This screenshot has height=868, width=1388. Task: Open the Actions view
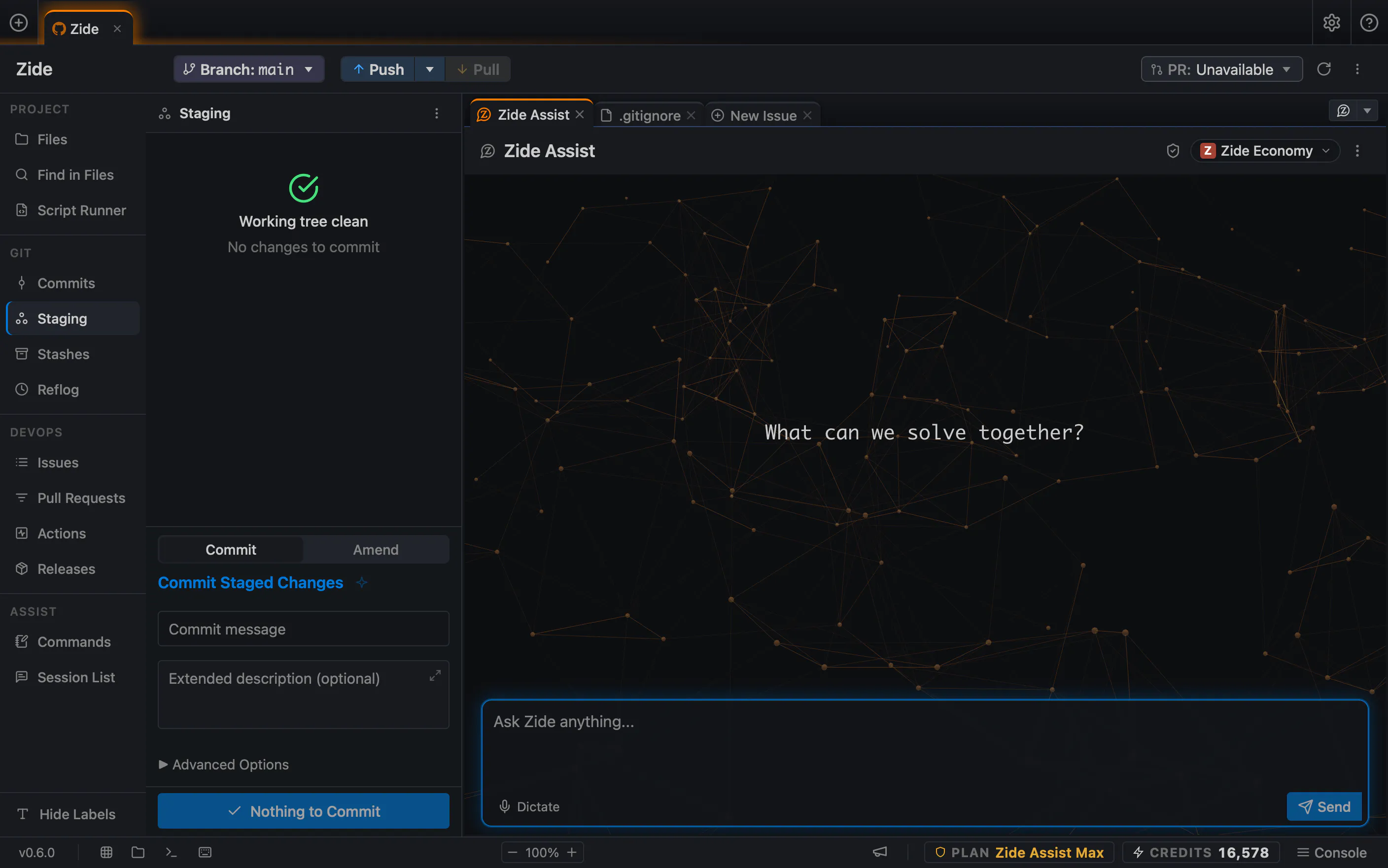(73, 534)
